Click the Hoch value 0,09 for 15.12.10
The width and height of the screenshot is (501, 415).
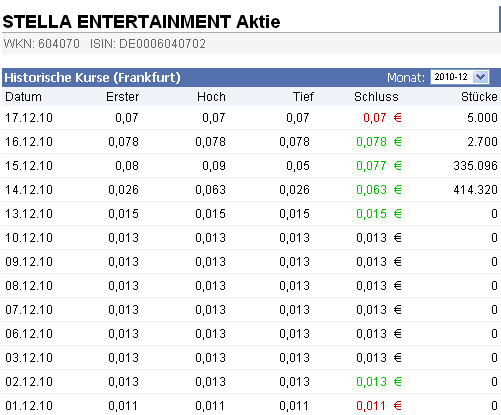click(x=214, y=166)
